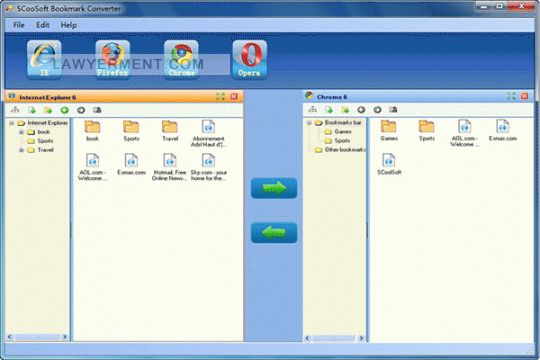Select the Travel folder icon in the IE file list
Viewport: 540px width, 360px height.
[170, 131]
